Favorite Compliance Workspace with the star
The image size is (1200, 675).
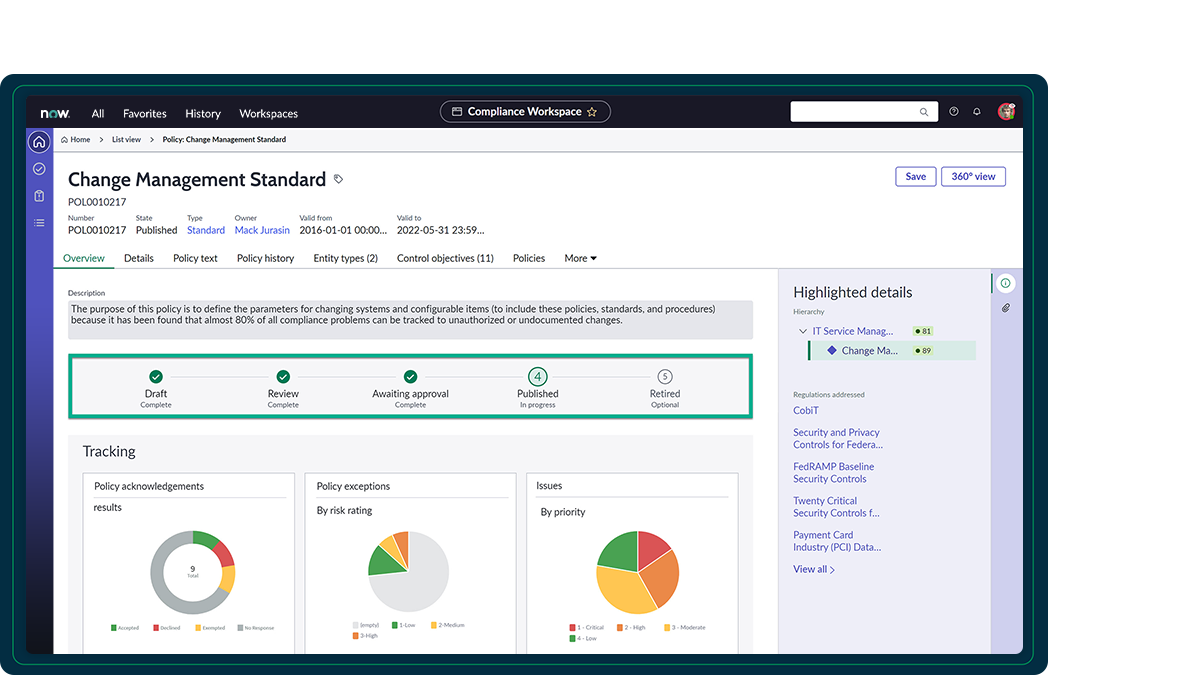click(x=592, y=112)
